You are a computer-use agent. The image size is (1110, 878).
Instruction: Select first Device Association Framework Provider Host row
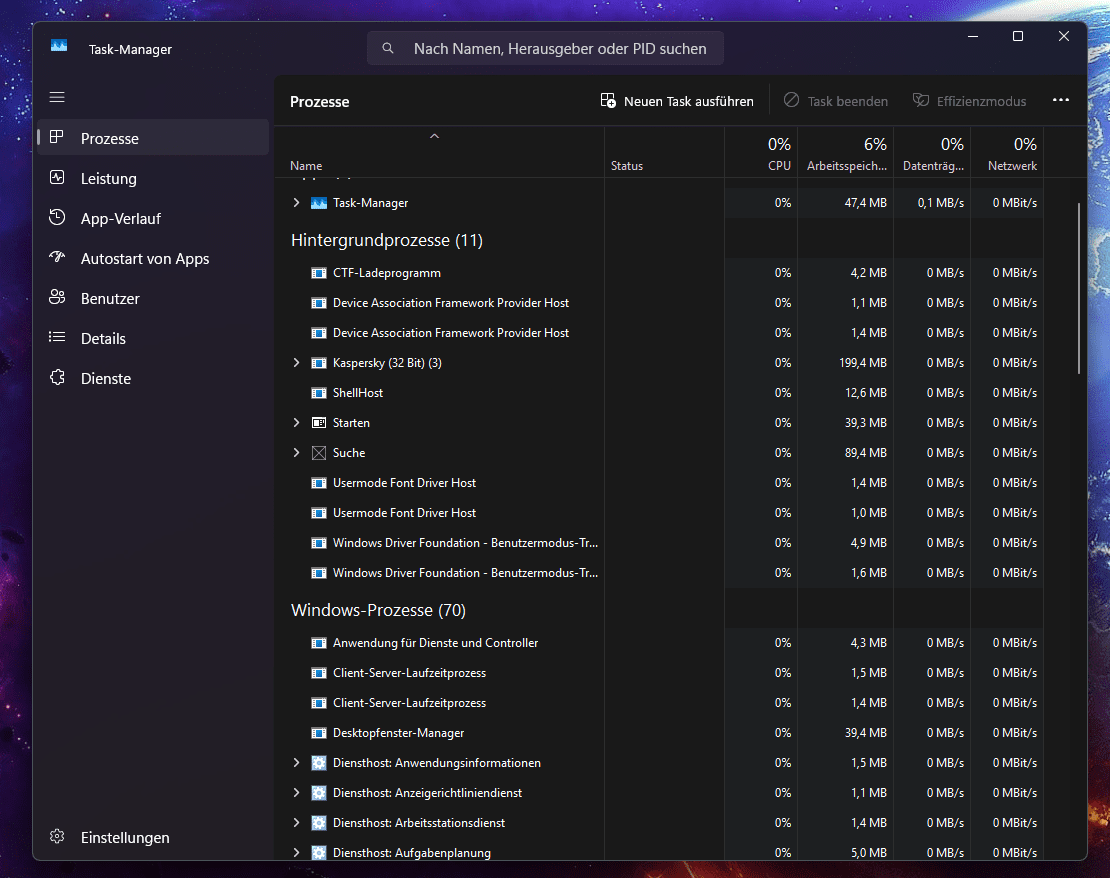pyautogui.click(x=659, y=302)
